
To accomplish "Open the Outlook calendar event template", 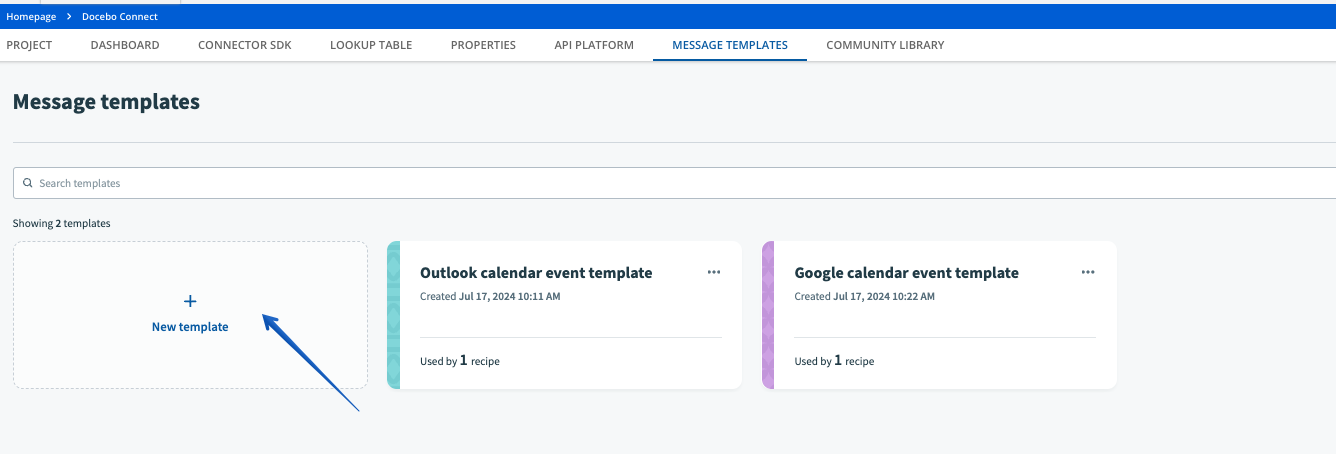I will (x=536, y=273).
